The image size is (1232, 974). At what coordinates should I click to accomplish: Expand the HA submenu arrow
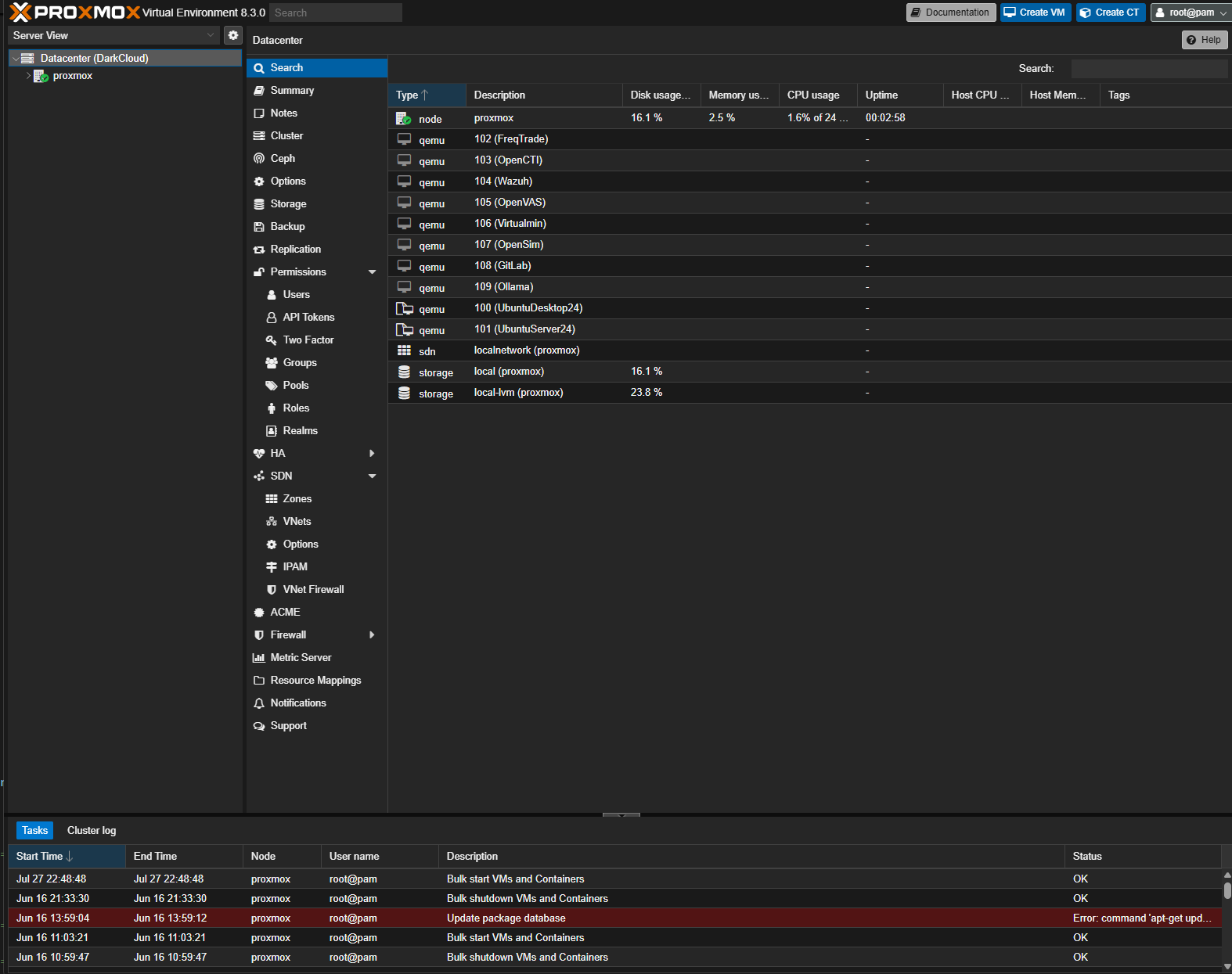coord(372,454)
